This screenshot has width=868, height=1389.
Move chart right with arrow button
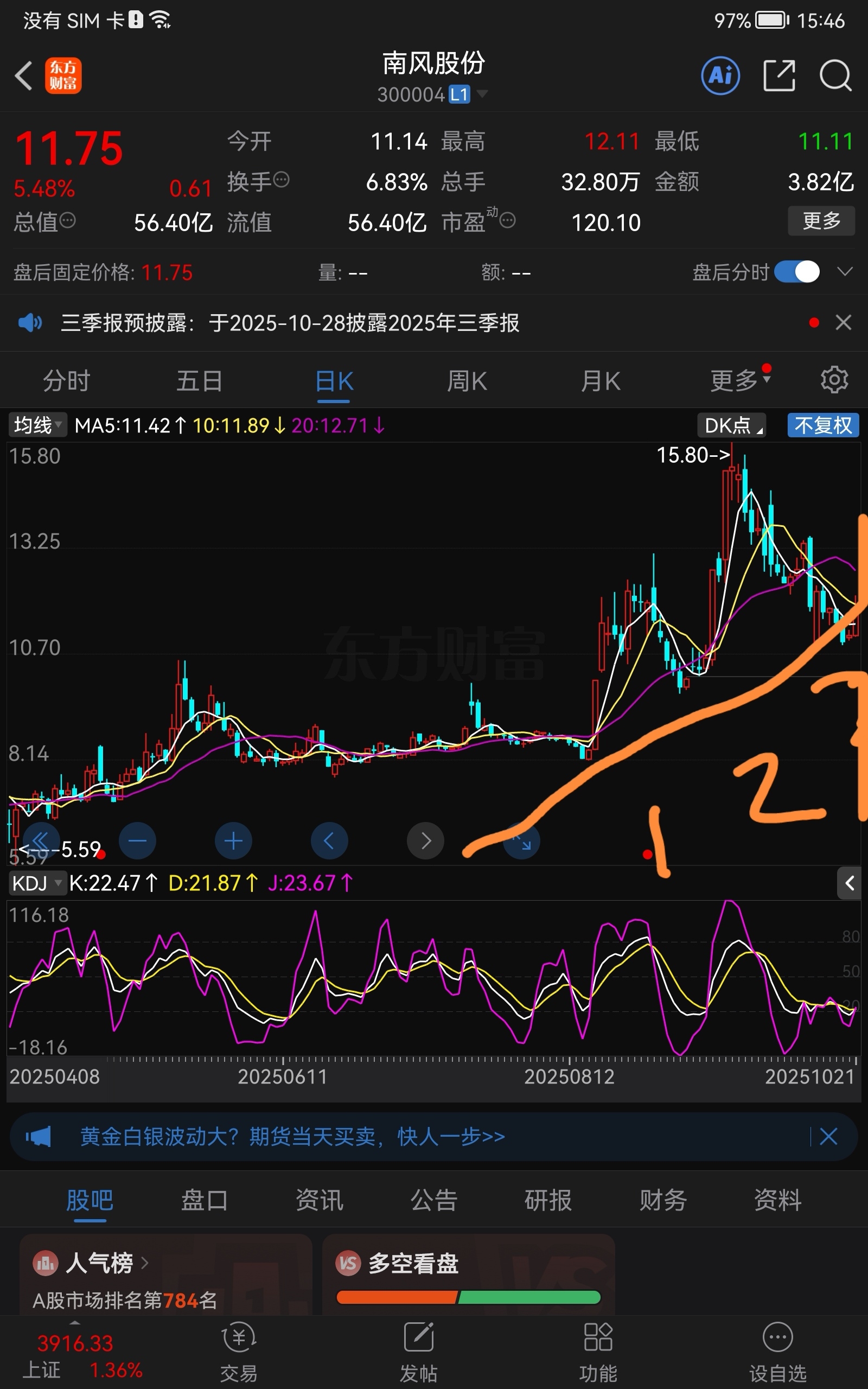[x=425, y=841]
